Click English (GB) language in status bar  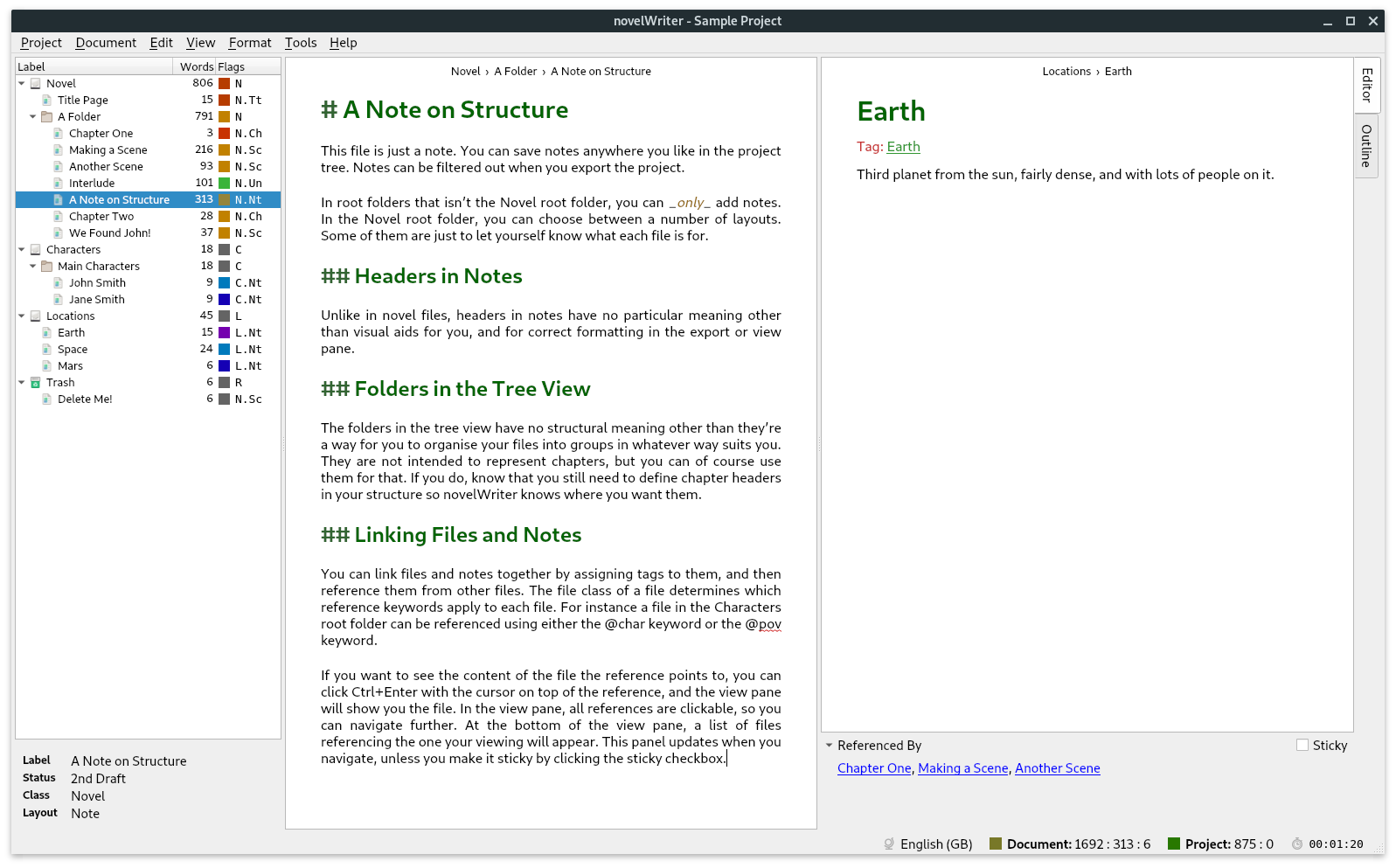pyautogui.click(x=936, y=844)
